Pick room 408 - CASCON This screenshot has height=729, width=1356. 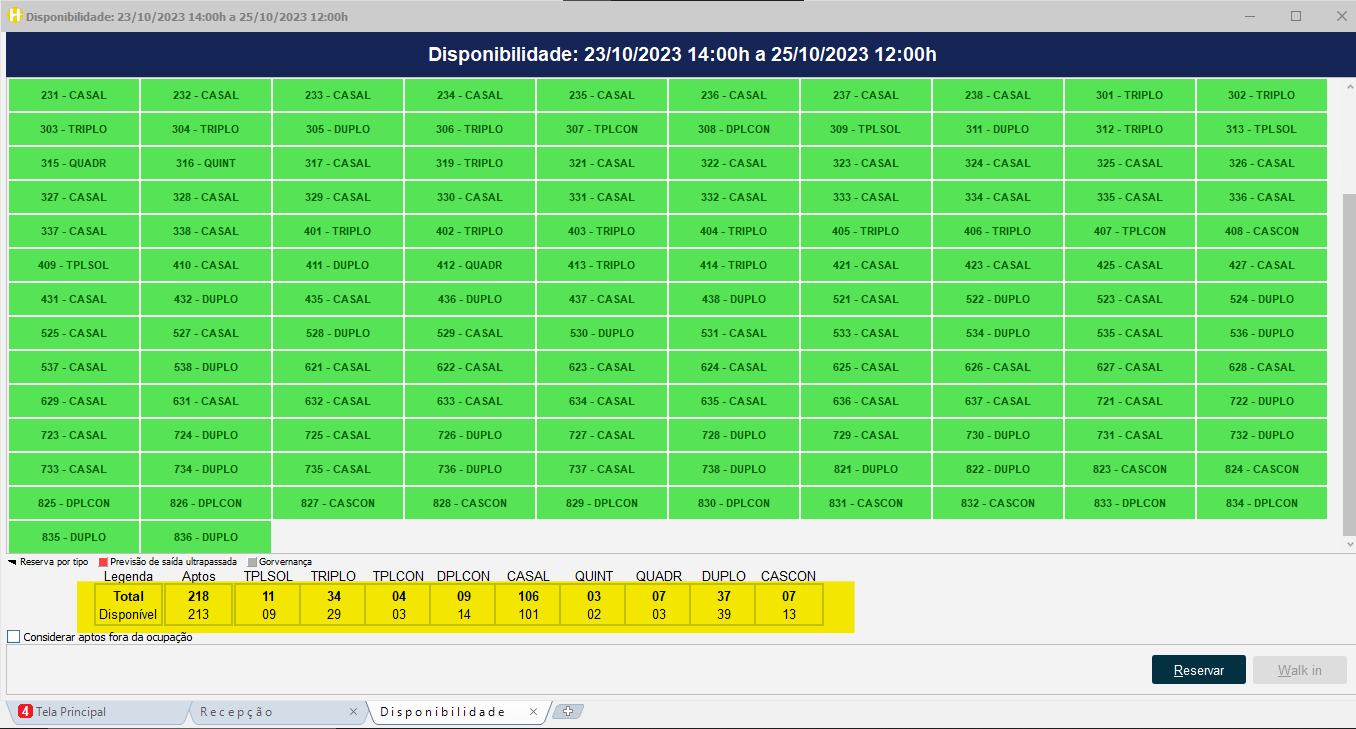click(x=1261, y=231)
